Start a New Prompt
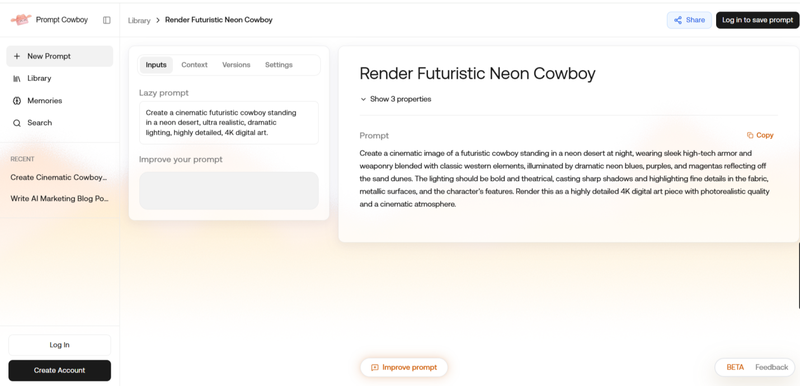The height and width of the screenshot is (386, 800). click(x=60, y=56)
